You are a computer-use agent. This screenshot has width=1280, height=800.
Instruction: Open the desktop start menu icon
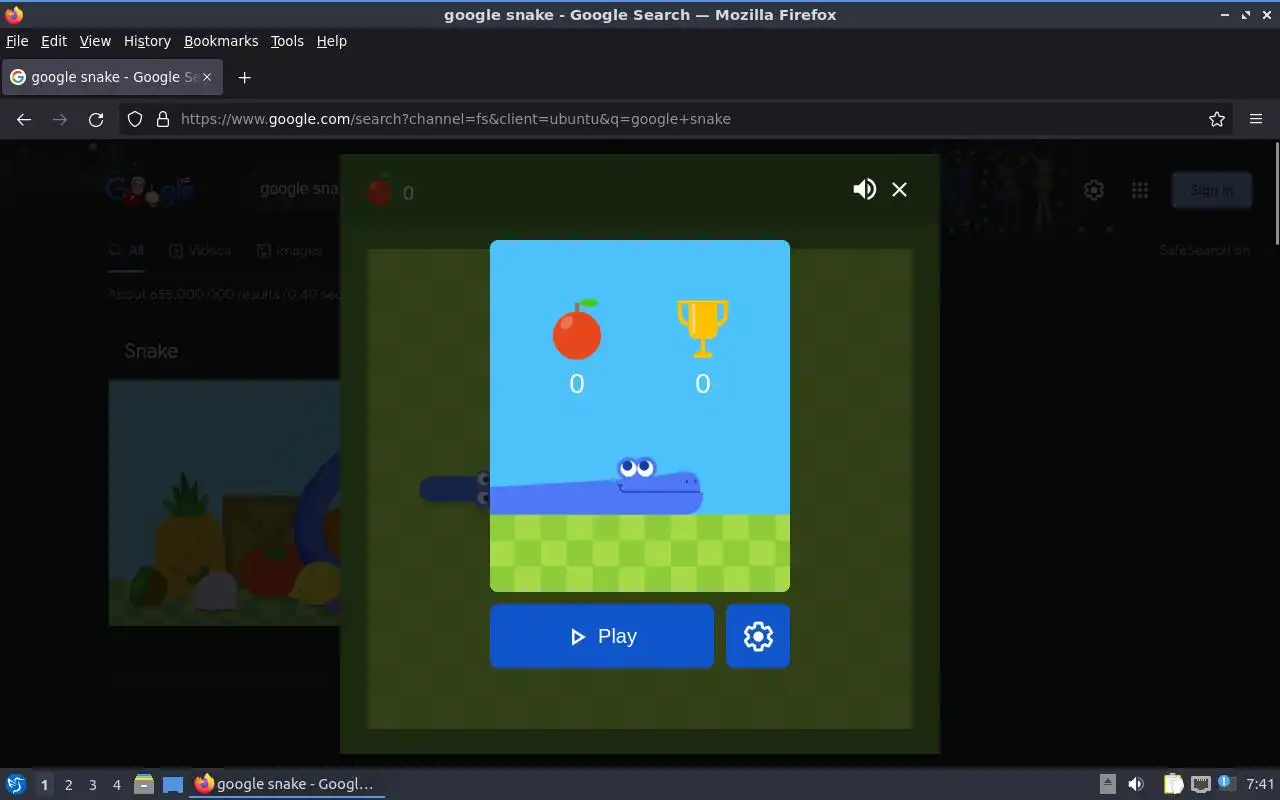(x=16, y=784)
